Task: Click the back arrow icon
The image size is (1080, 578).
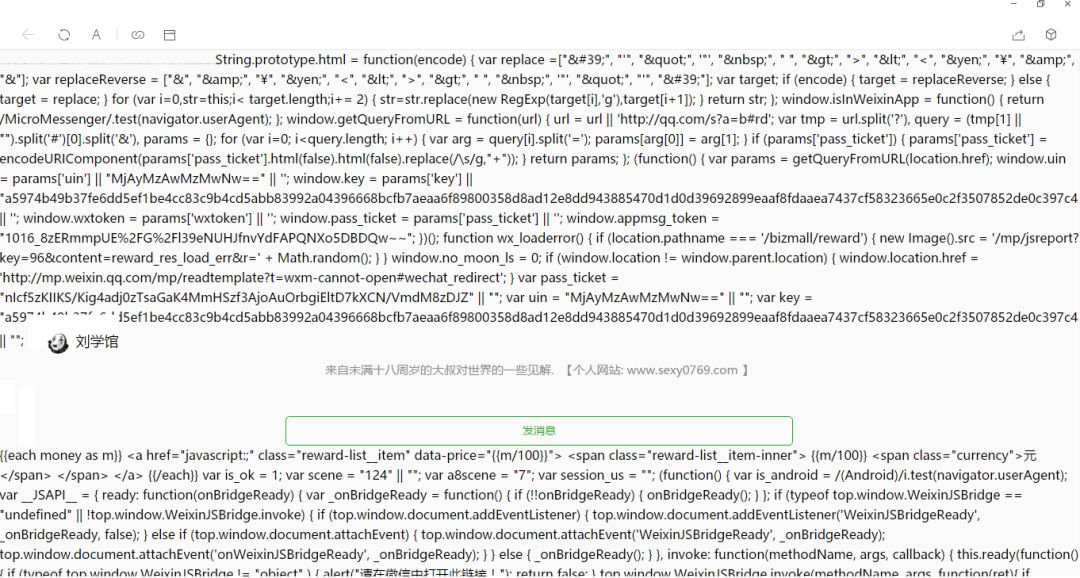Action: click(28, 34)
